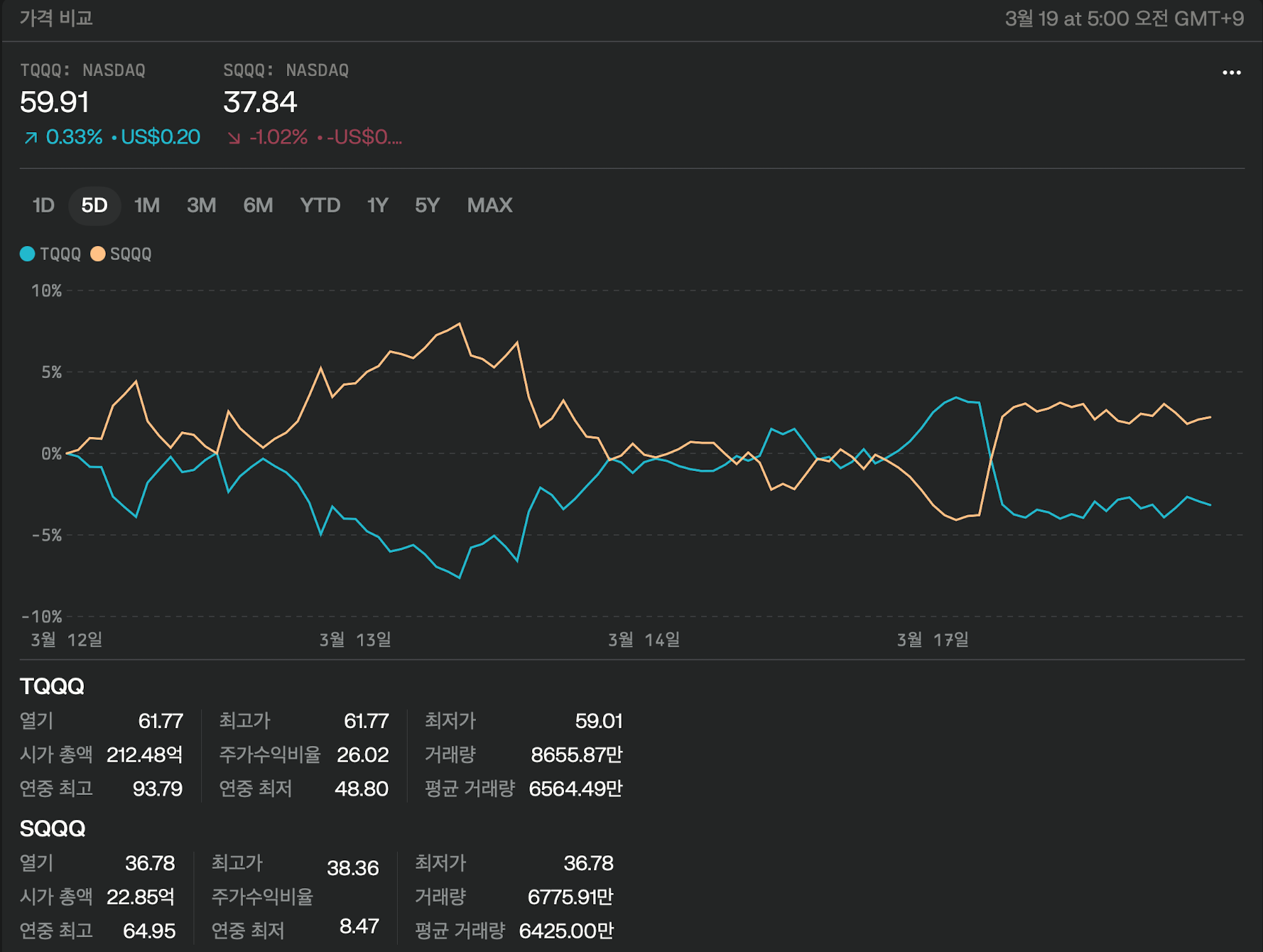
Task: Click TQQQ market cap 212.48억
Action: coord(144,754)
